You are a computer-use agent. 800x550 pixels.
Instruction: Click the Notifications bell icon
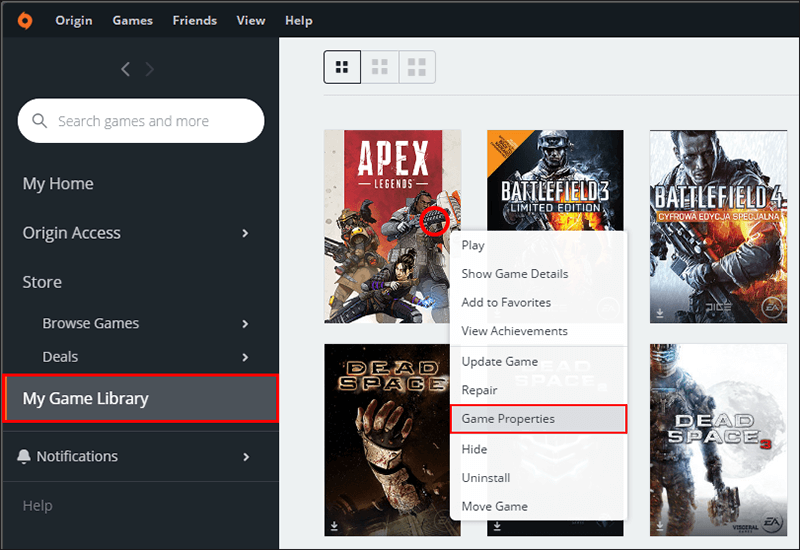(23, 457)
